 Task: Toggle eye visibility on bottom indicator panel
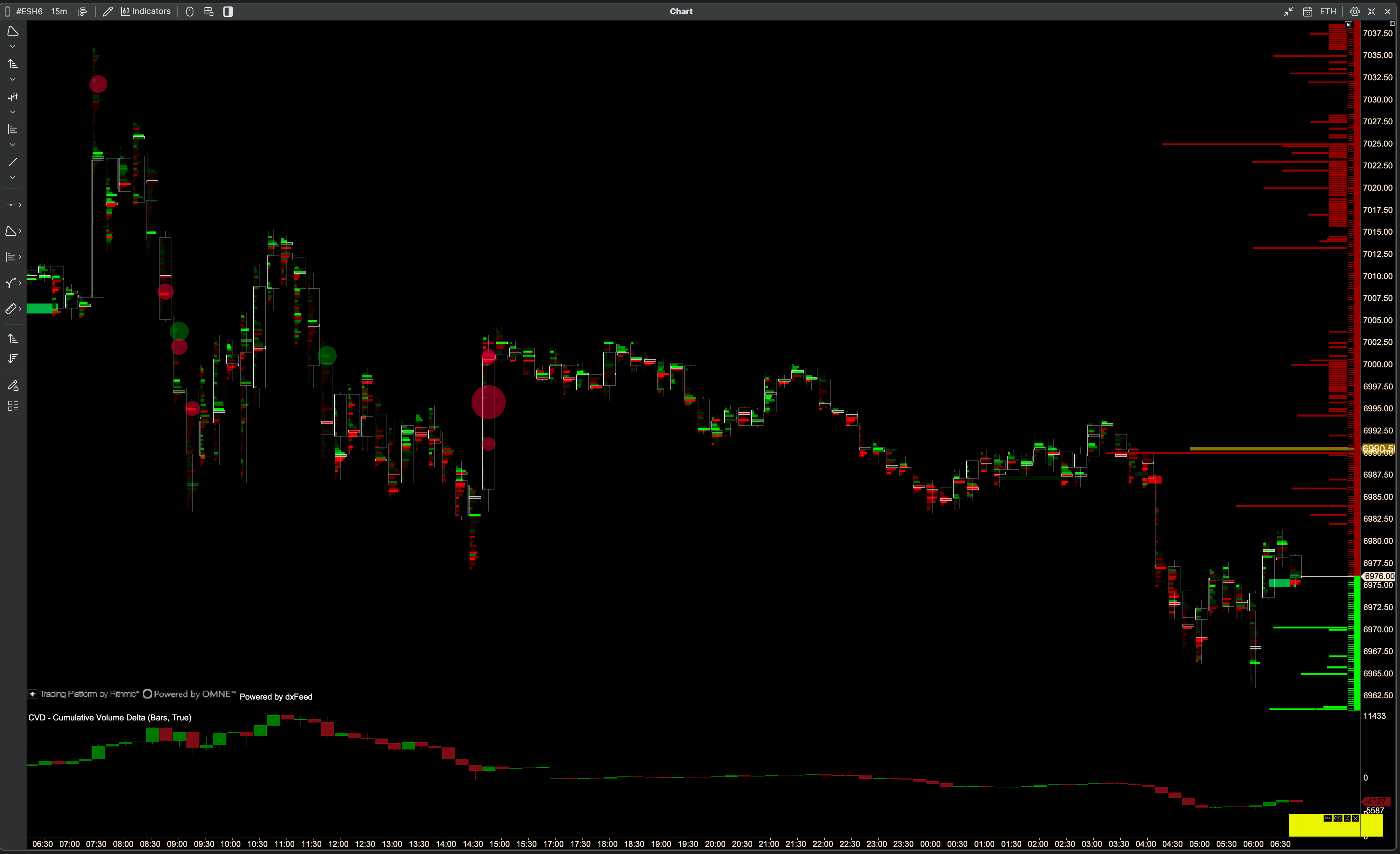tap(1338, 819)
